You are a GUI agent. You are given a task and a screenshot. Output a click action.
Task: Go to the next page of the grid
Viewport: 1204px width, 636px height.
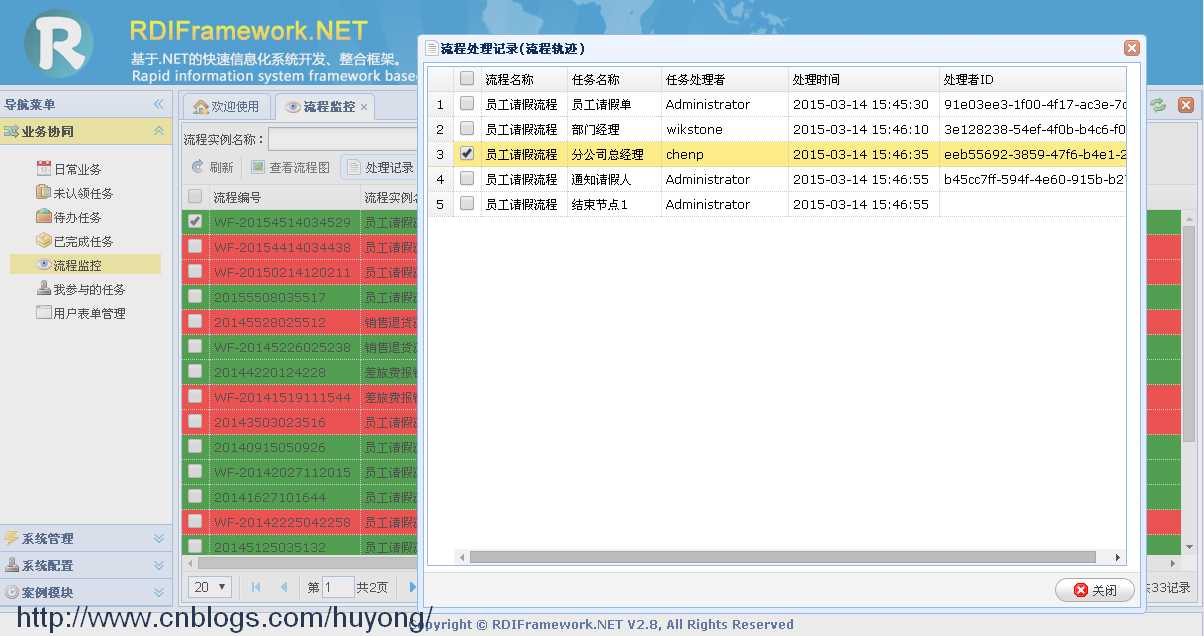(412, 587)
